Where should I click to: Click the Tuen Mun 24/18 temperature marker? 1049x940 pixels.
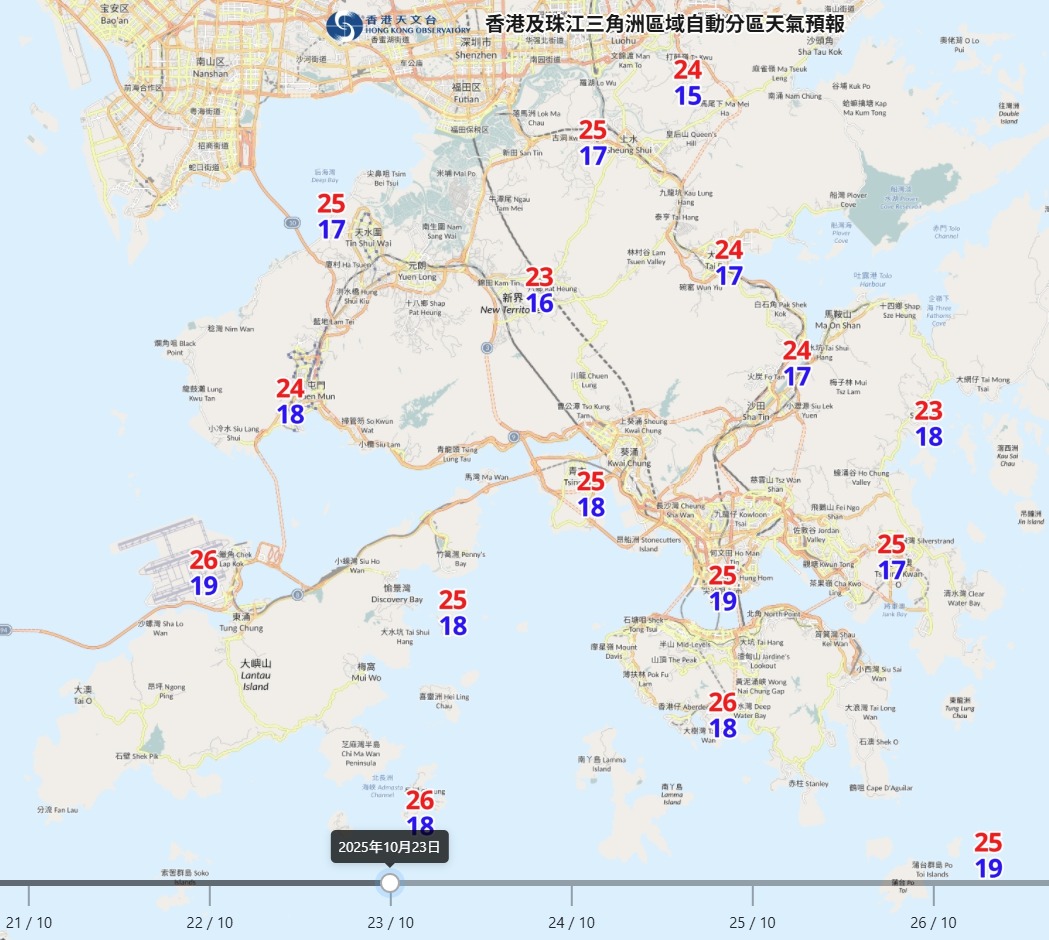[291, 401]
